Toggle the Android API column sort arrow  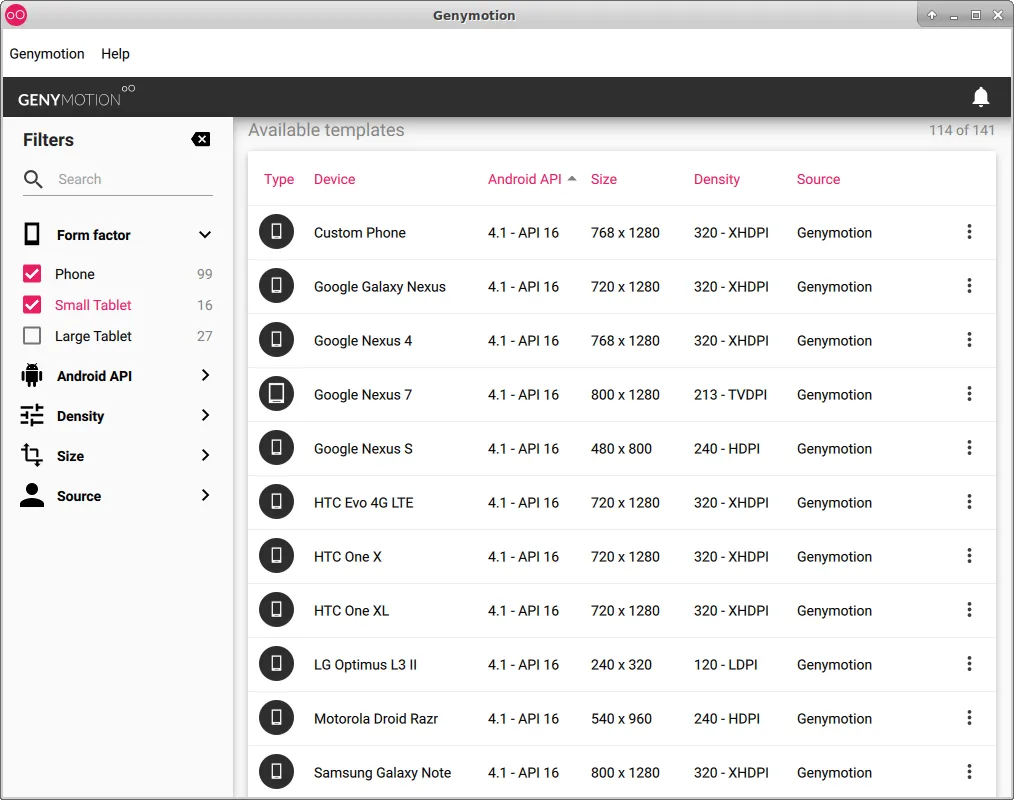[x=572, y=179]
